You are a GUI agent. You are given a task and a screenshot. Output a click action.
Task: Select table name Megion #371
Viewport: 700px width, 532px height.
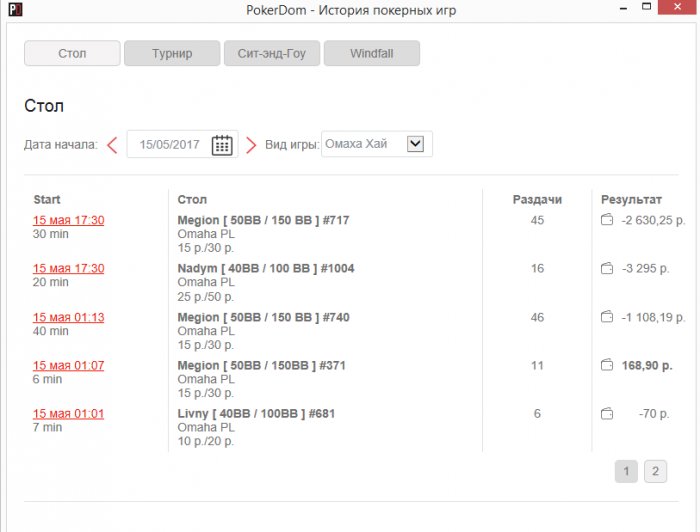point(262,366)
